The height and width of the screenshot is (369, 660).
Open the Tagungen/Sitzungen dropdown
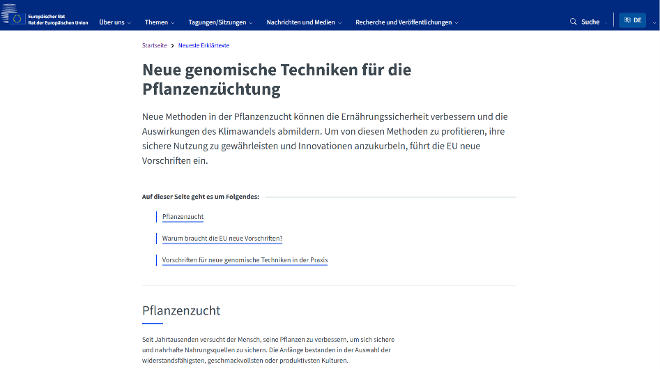coord(220,22)
